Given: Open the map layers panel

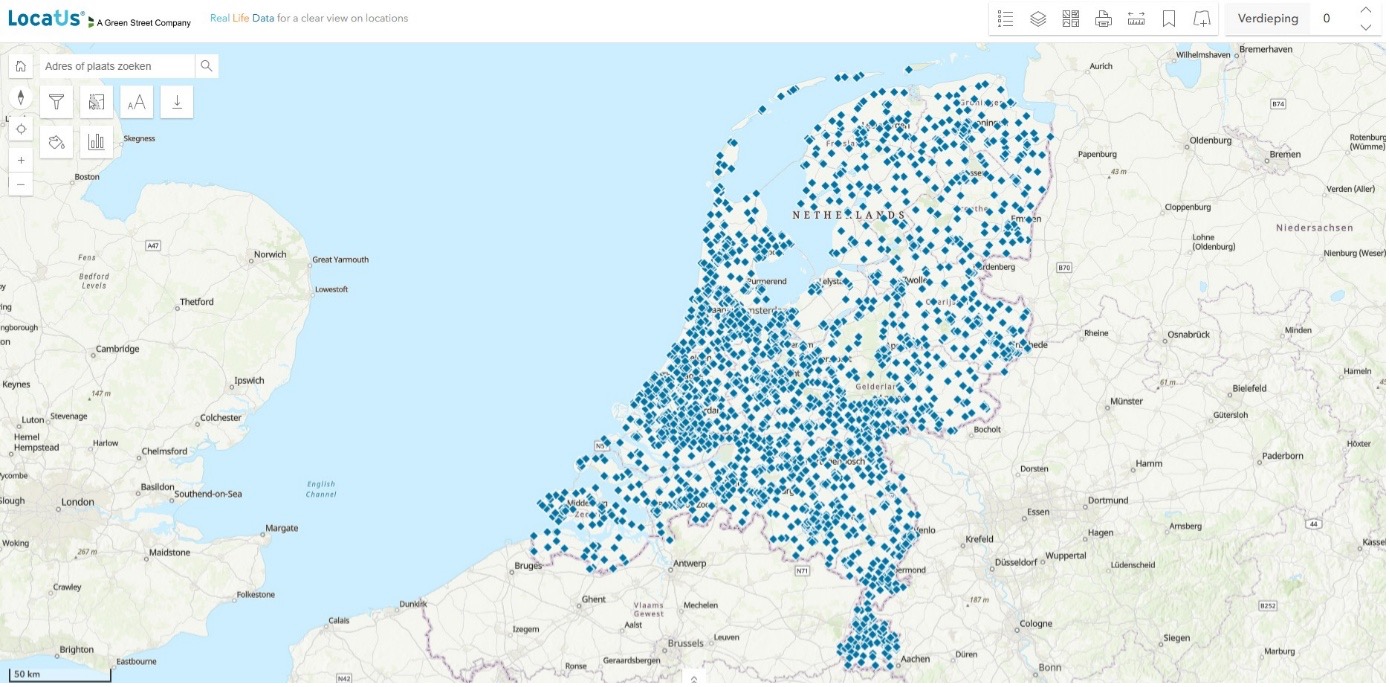Looking at the screenshot, I should (1038, 19).
